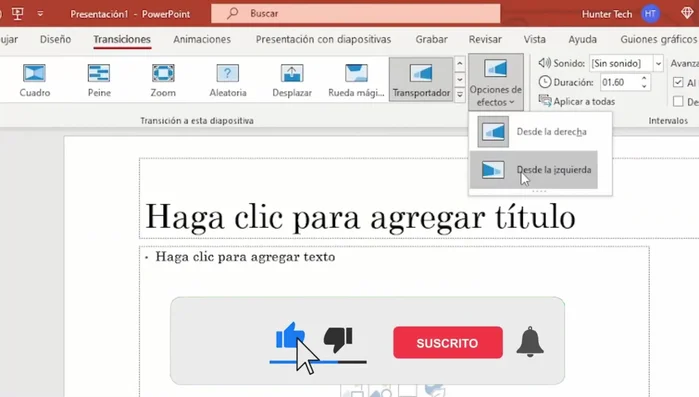699x397 pixels.
Task: Apply the Zoom transition
Action: pos(163,81)
